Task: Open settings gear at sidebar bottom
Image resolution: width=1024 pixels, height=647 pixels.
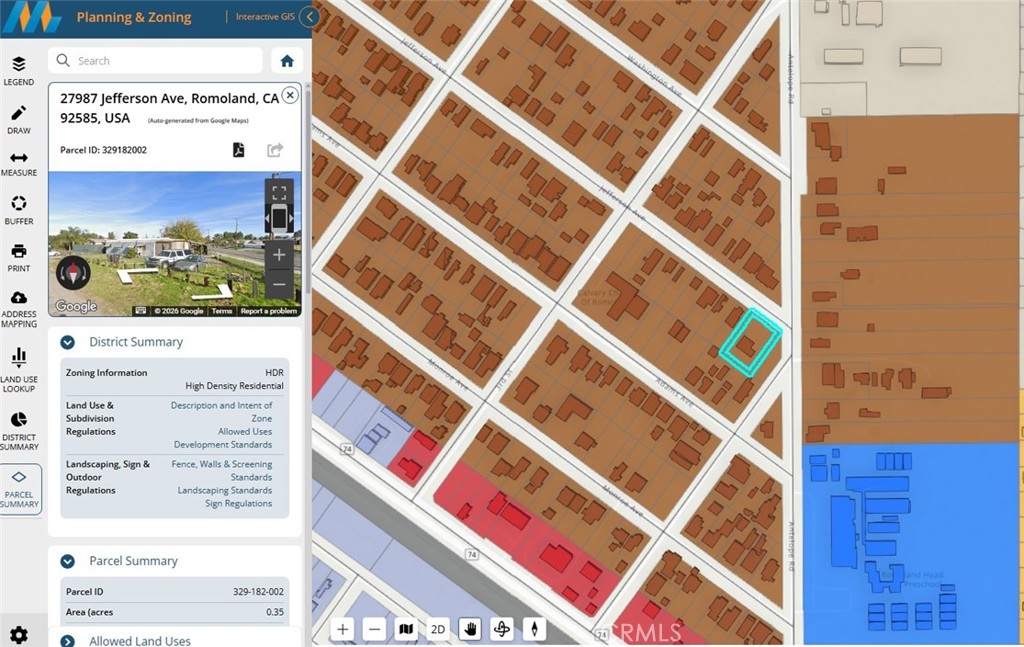Action: click(19, 635)
